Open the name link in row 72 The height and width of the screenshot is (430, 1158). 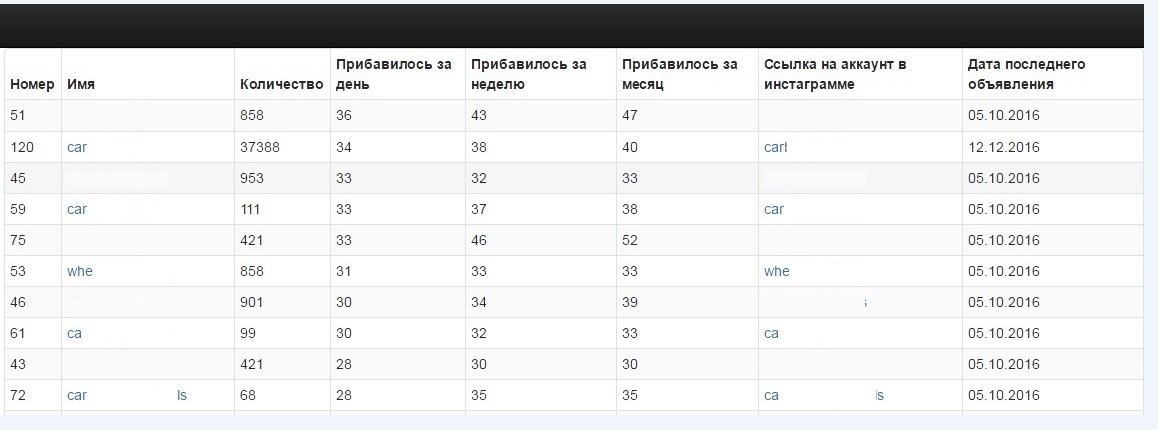(x=127, y=395)
